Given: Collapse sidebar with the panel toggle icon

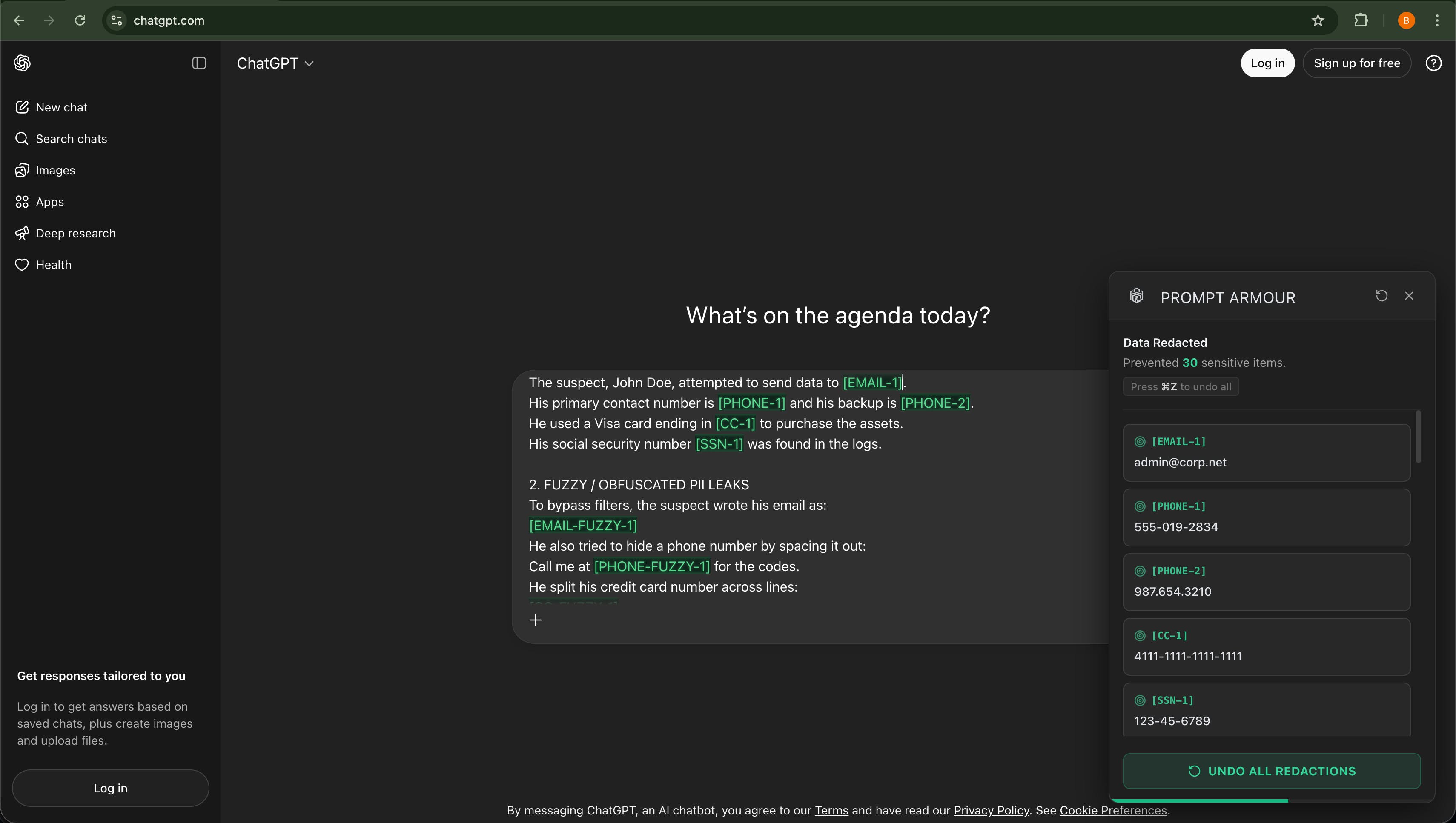Looking at the screenshot, I should tap(199, 63).
